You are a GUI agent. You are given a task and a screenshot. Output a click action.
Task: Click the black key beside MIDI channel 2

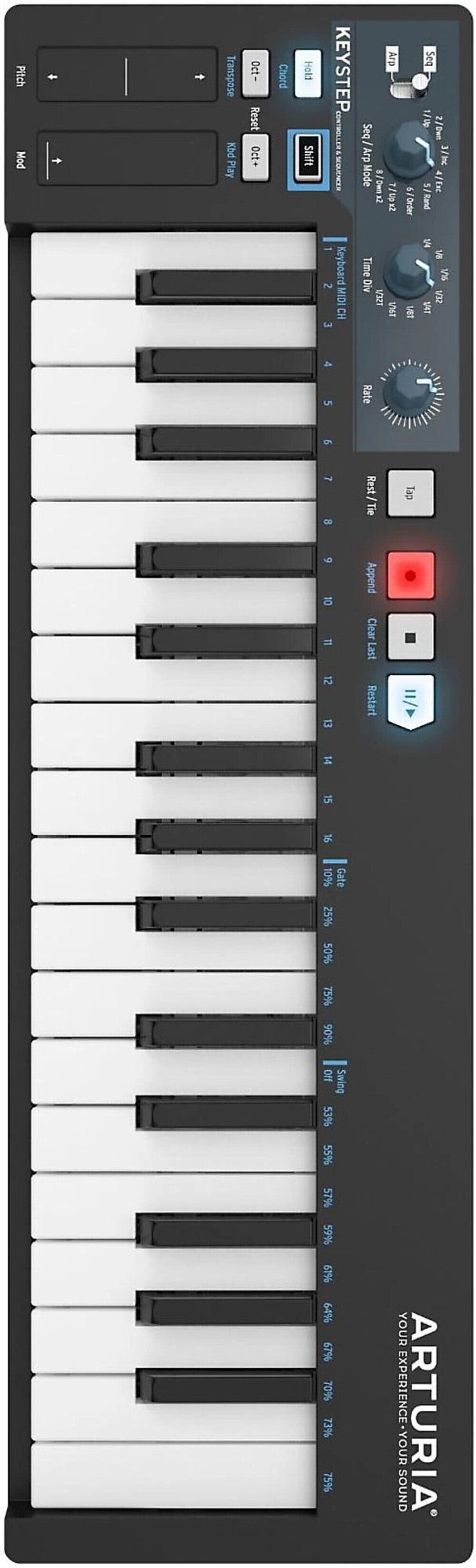point(225,287)
